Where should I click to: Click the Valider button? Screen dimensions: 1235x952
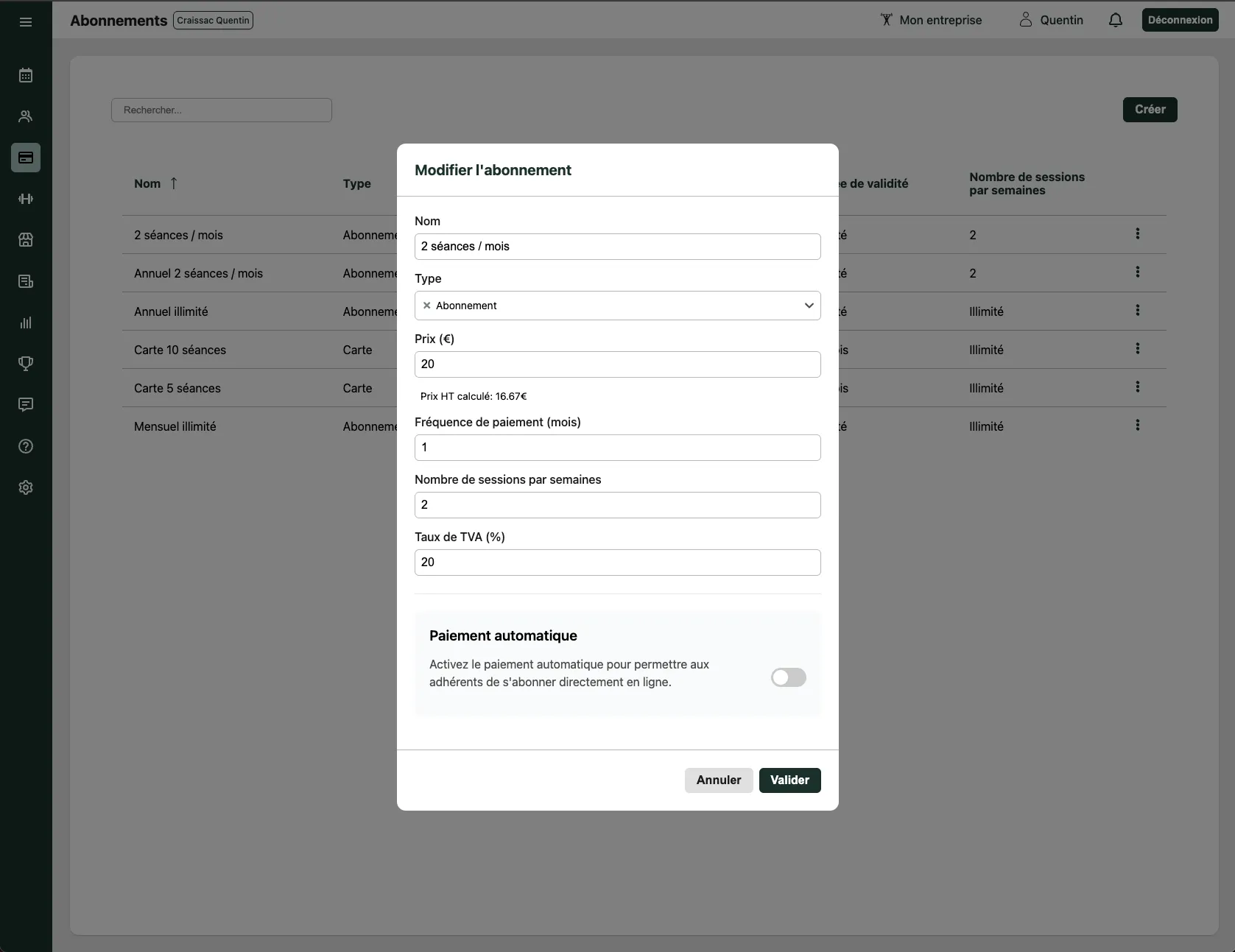point(789,780)
